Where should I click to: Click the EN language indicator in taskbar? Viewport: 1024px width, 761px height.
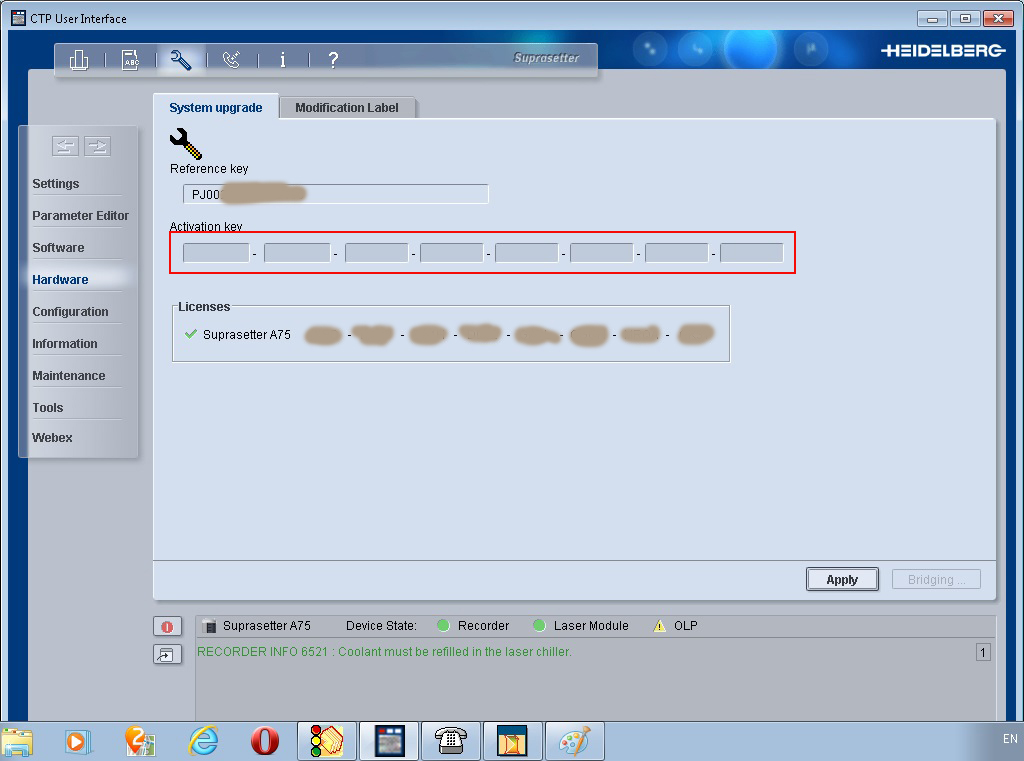click(x=1010, y=739)
